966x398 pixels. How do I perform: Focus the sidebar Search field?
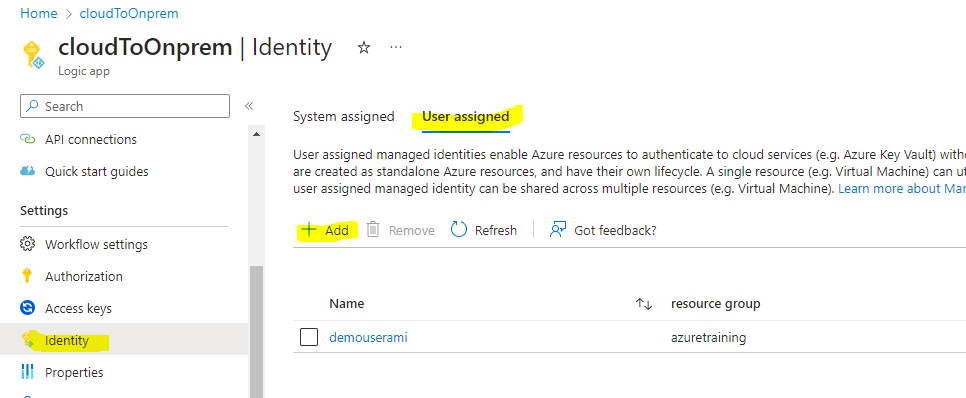tap(125, 106)
